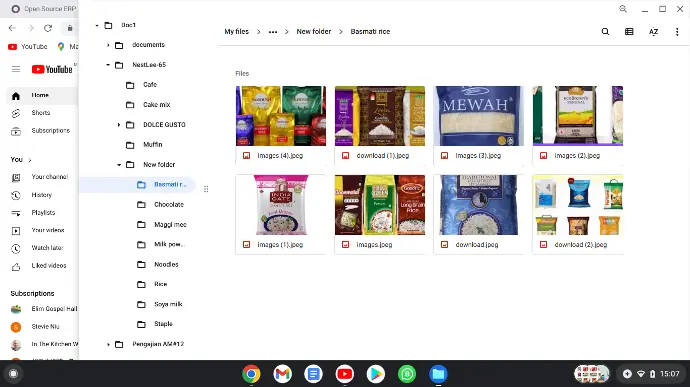Switch to list view in Files app
This screenshot has width=690, height=387.
[x=629, y=32]
